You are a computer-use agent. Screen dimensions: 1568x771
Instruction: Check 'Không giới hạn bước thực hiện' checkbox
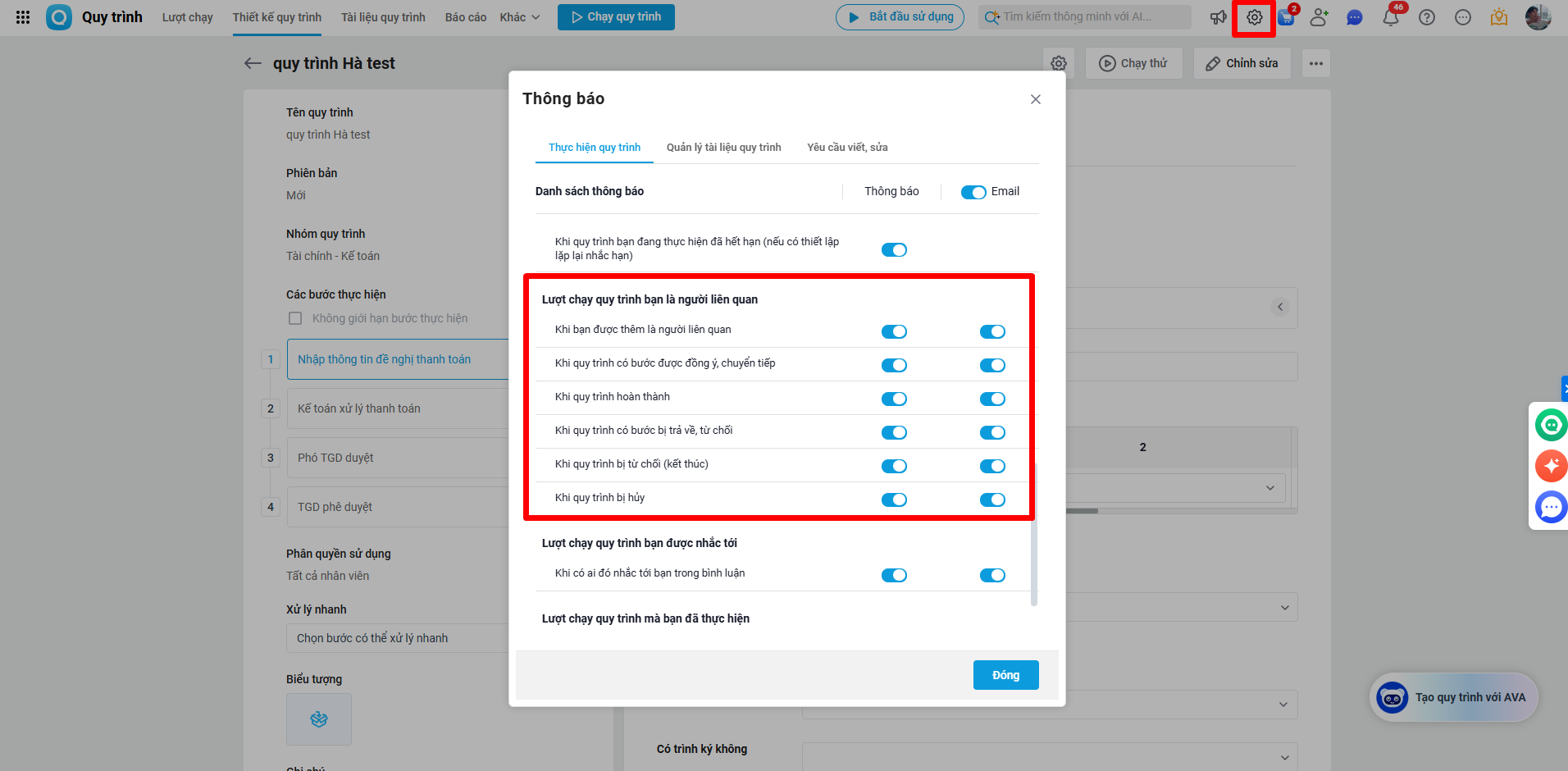point(295,318)
